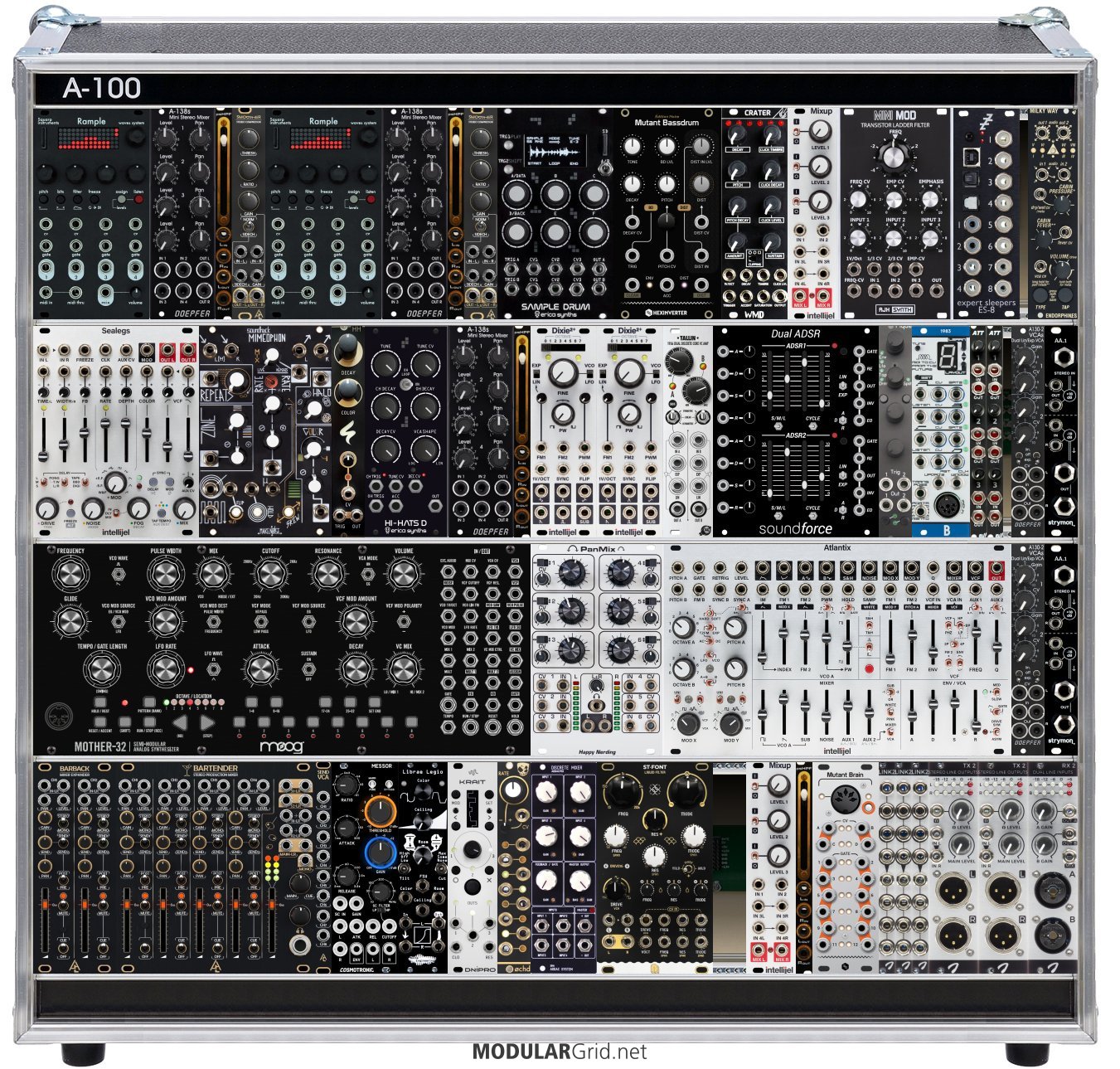Viewport: 1120px width, 1069px height.
Task: Click the "Mutant Bassdrum" module title
Action: pos(667,122)
